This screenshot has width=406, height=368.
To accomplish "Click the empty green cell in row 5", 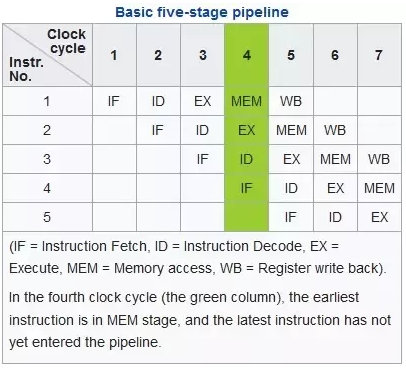I will pos(246,217).
